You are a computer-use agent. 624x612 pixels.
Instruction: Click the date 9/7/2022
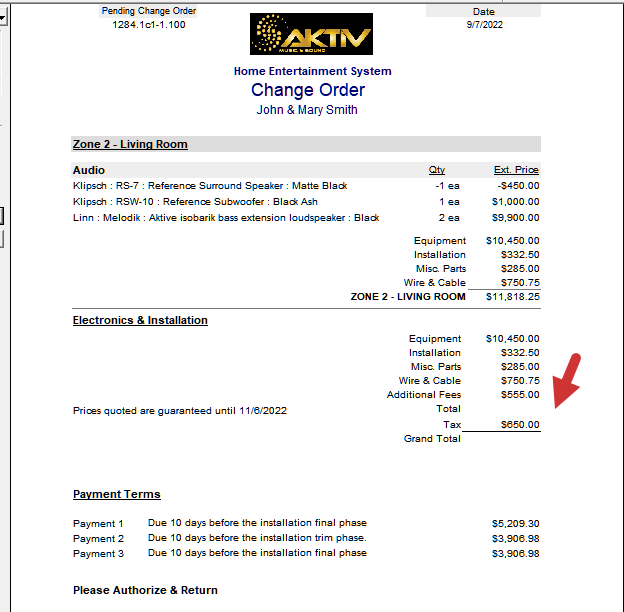[484, 25]
